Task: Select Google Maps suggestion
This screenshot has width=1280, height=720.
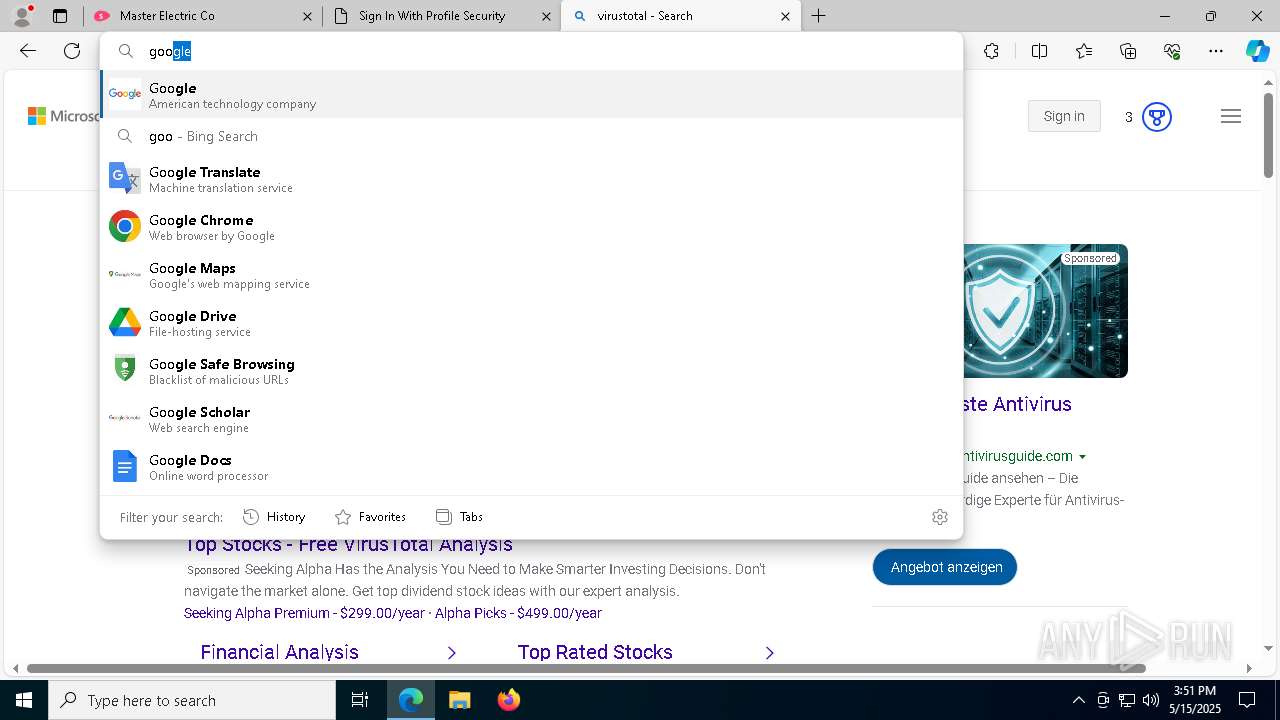Action: coord(531,275)
